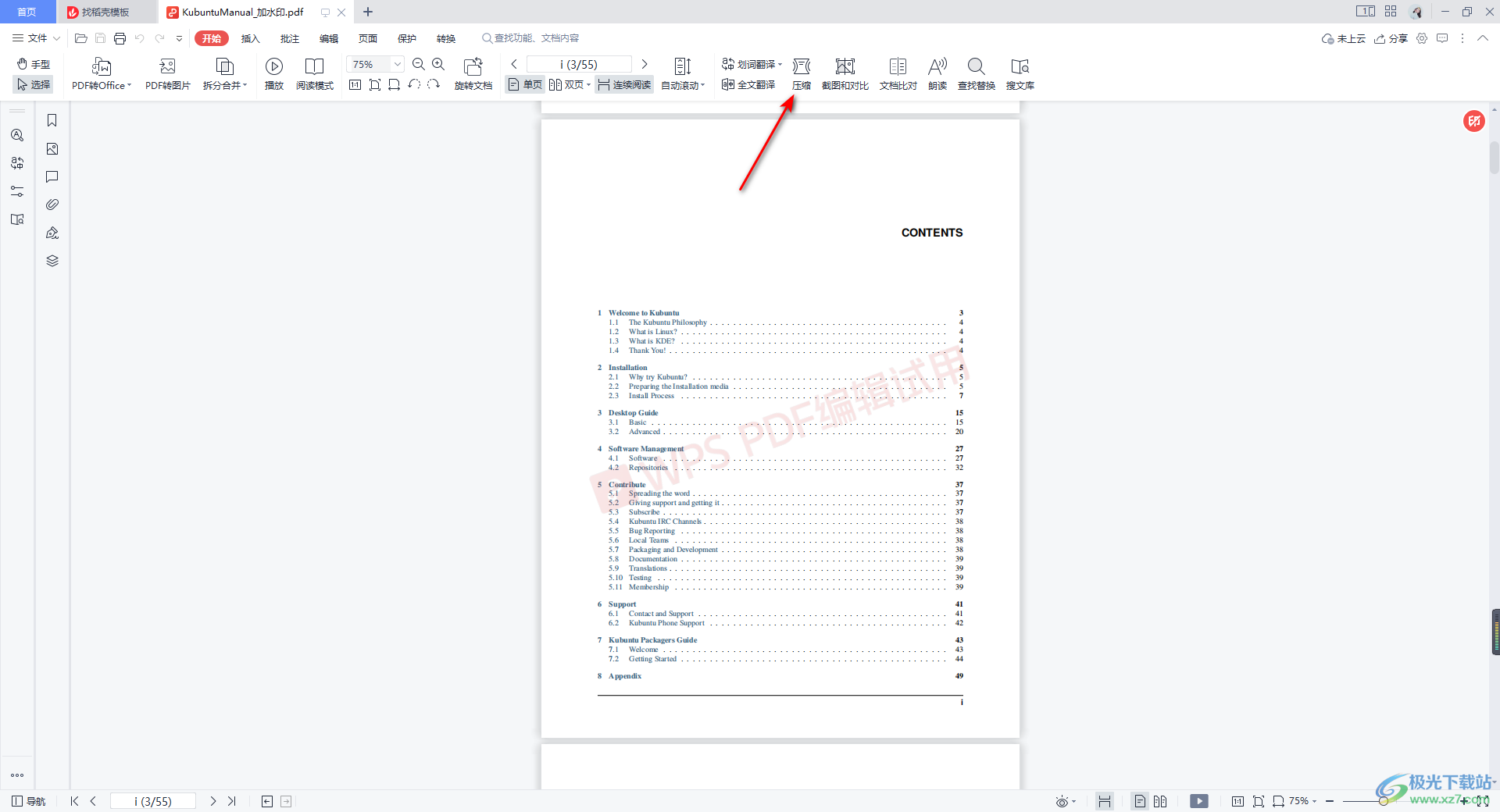
Task: Open Find and Replace (查找替换)
Action: point(977,74)
